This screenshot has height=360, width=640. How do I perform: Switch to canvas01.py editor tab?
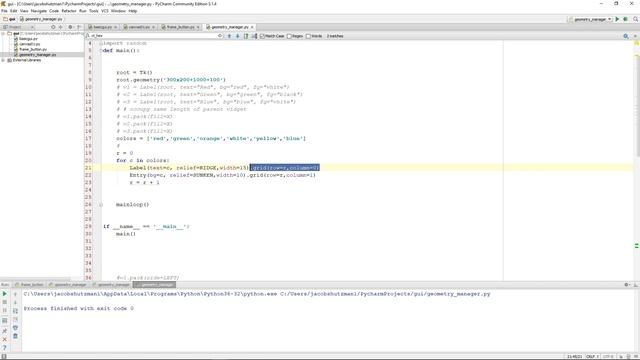[139, 27]
